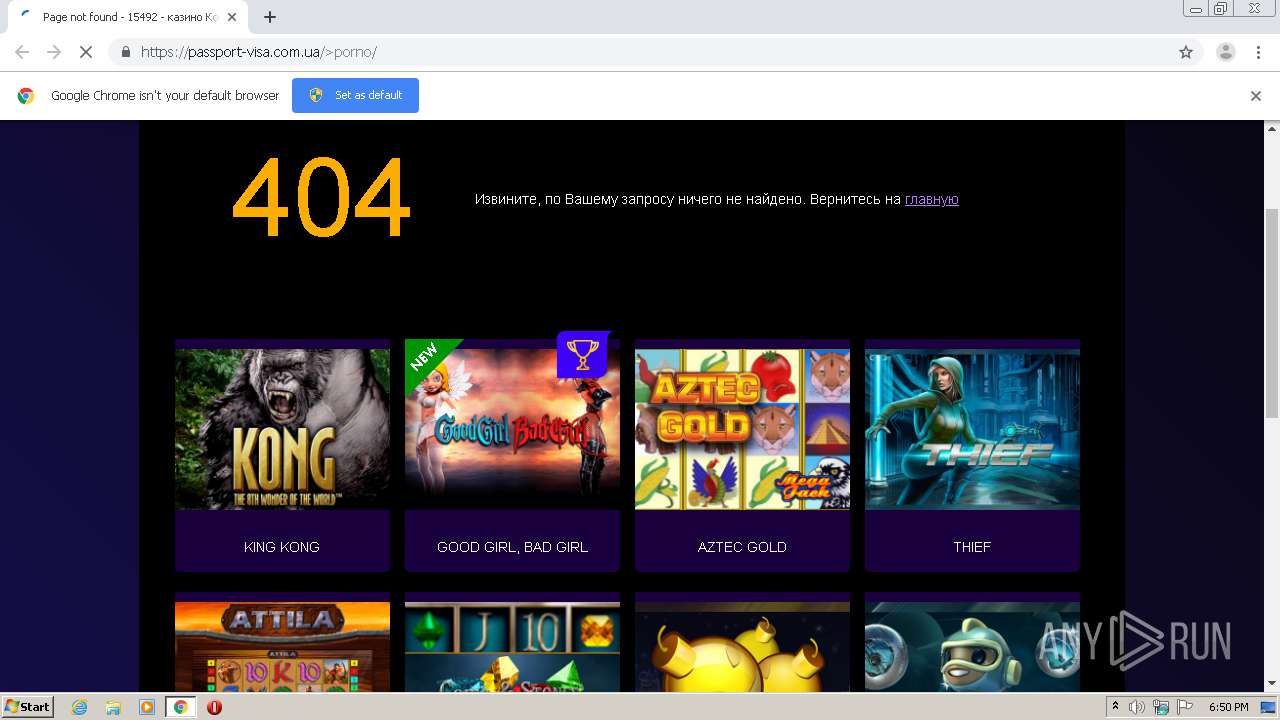Switch to Chrome in taskbar
Image resolution: width=1280 pixels, height=720 pixels.
pos(180,707)
